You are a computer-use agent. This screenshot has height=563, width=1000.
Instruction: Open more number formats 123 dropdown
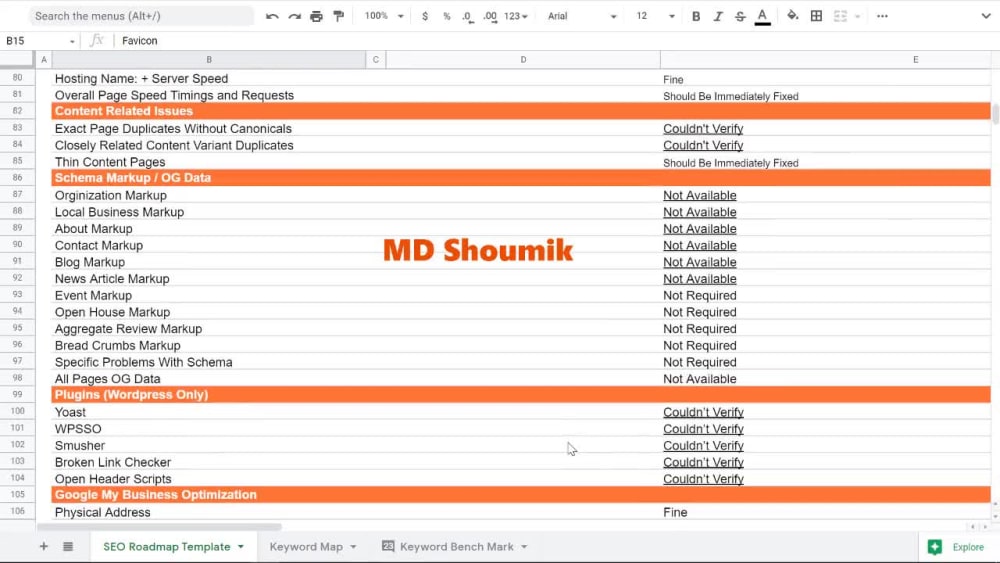coord(516,16)
